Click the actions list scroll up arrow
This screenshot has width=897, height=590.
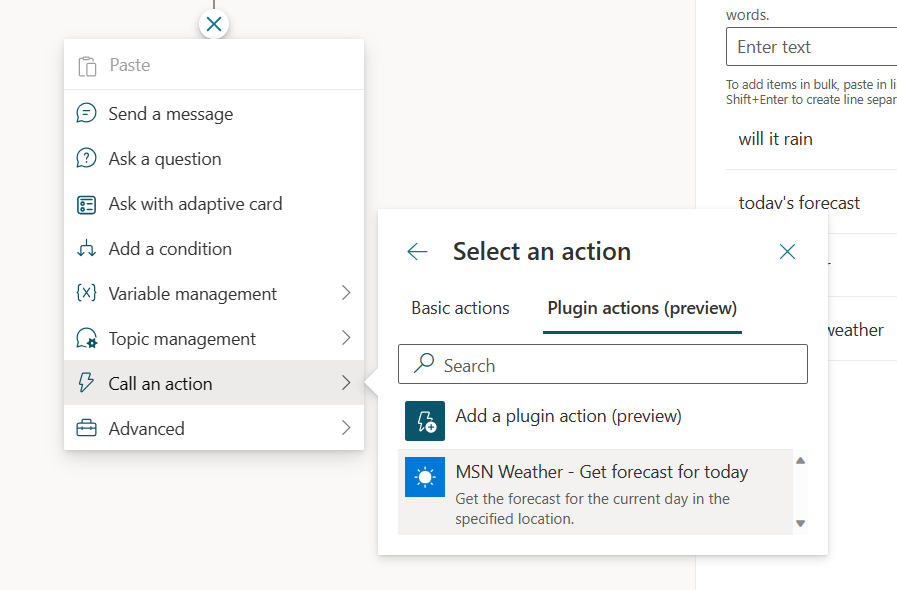[x=800, y=461]
